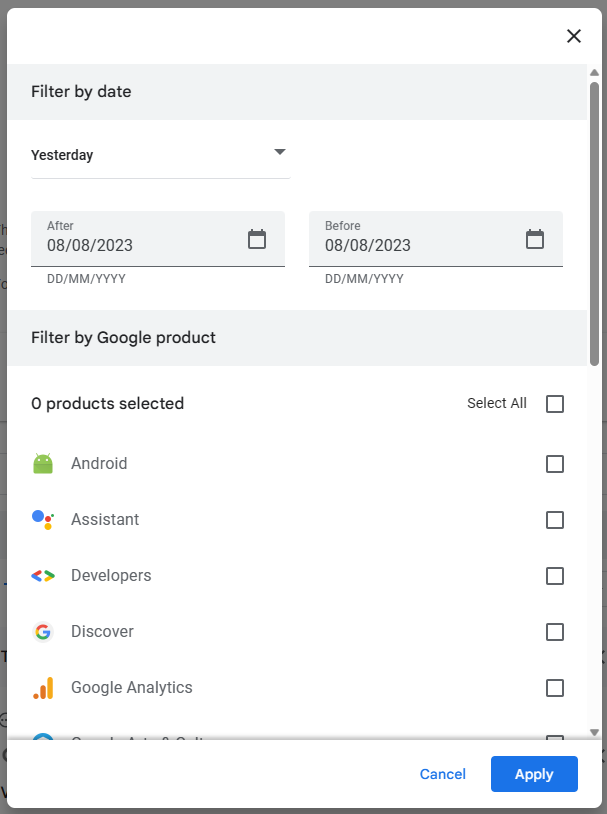This screenshot has height=814, width=607.
Task: Click the scrollbar up arrow
Action: [595, 73]
